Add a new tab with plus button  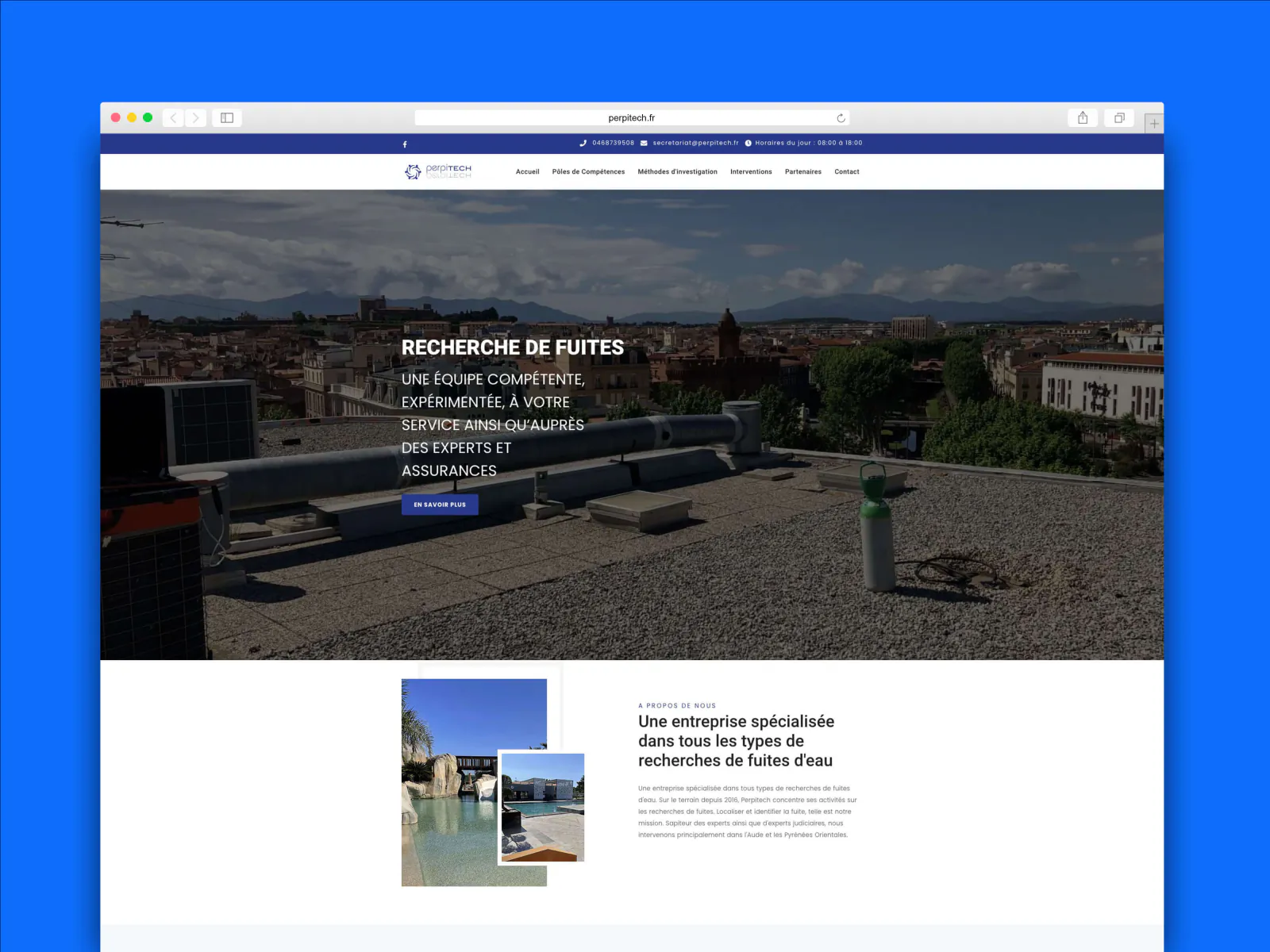[1154, 123]
